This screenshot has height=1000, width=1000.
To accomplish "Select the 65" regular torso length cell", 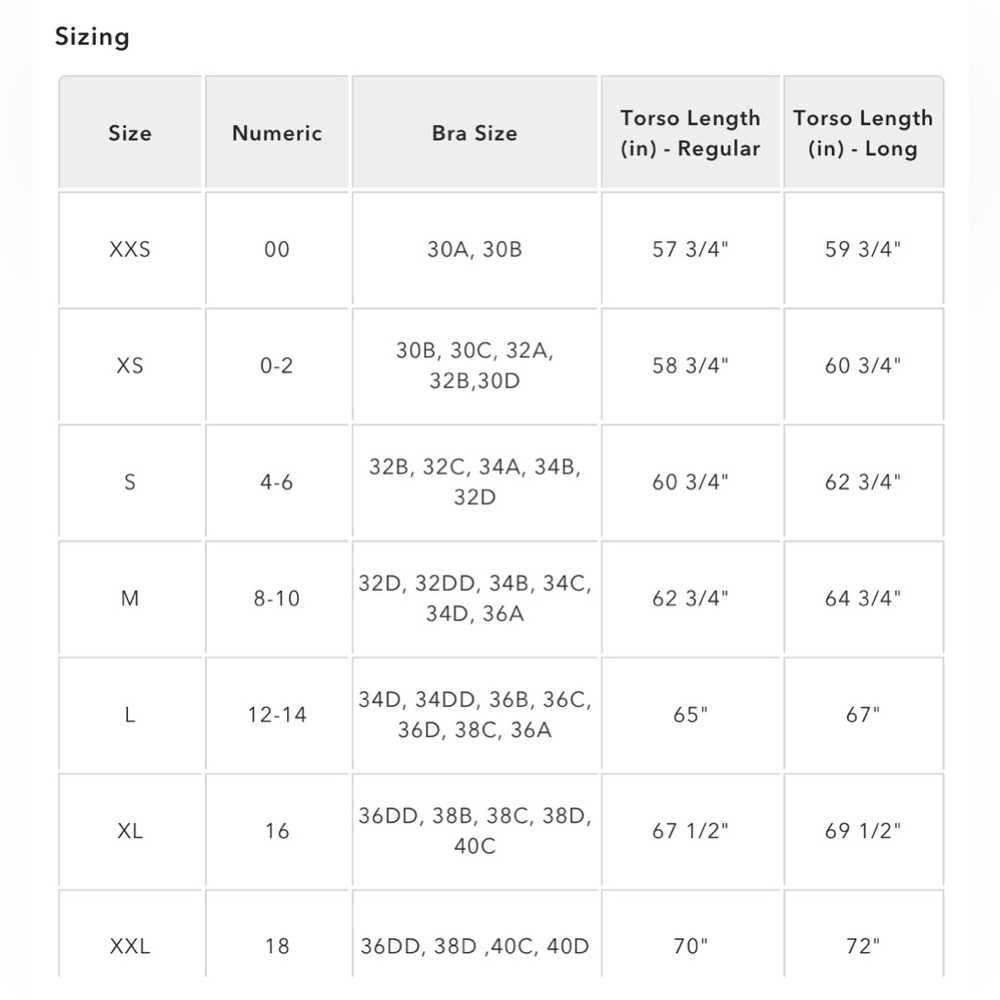I will tap(690, 714).
